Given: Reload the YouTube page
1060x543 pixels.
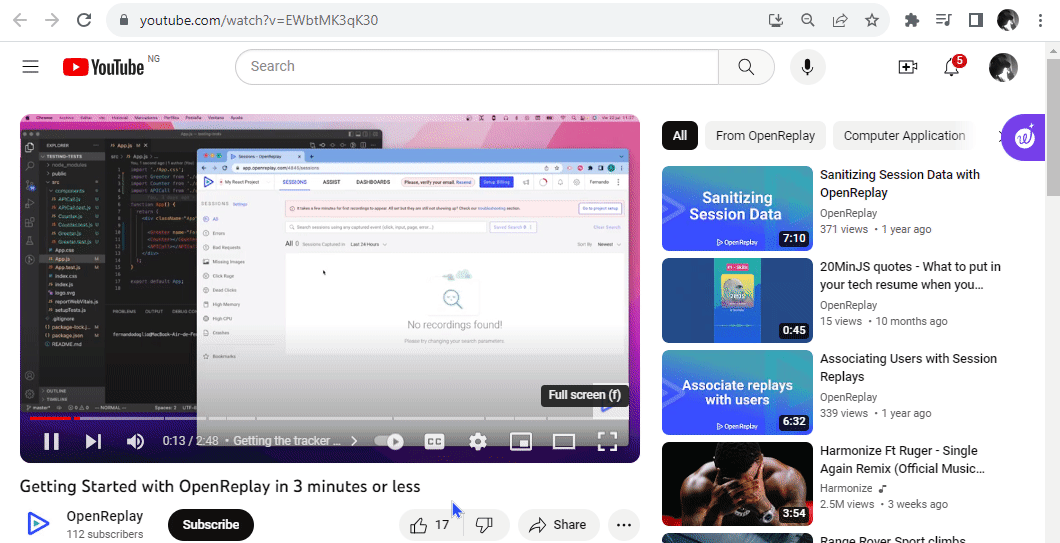Looking at the screenshot, I should [84, 20].
